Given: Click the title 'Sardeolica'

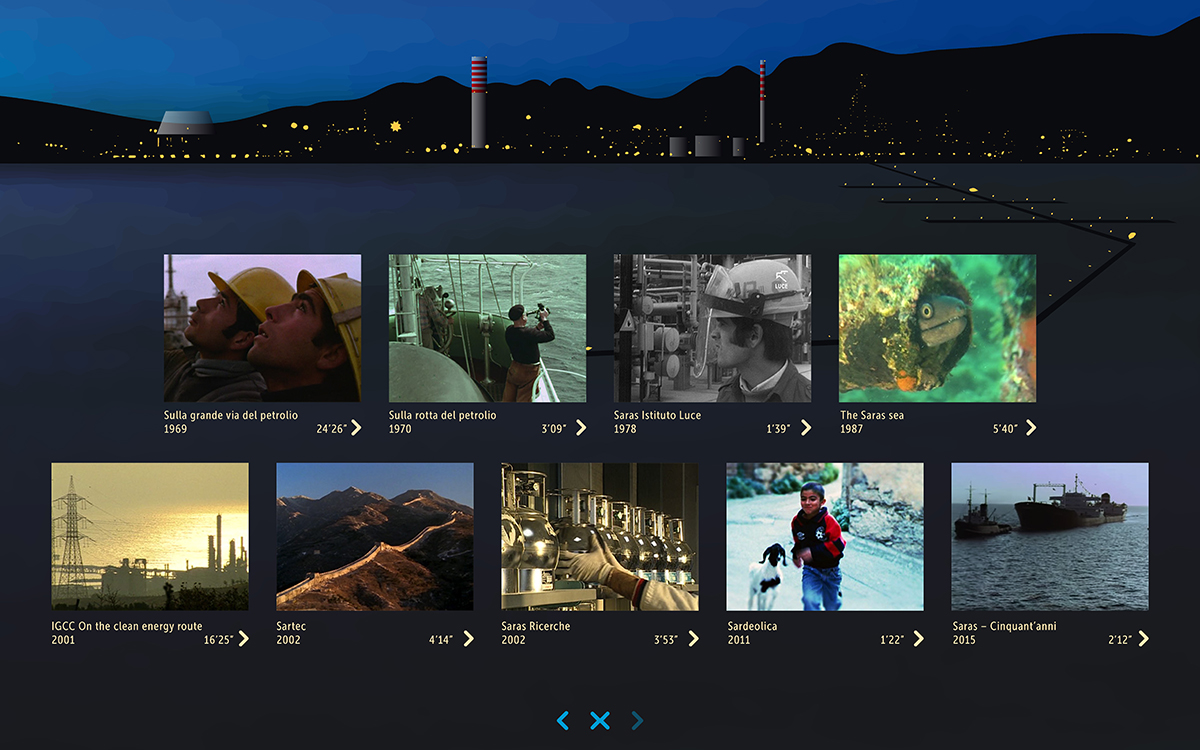Looking at the screenshot, I should pyautogui.click(x=752, y=626).
